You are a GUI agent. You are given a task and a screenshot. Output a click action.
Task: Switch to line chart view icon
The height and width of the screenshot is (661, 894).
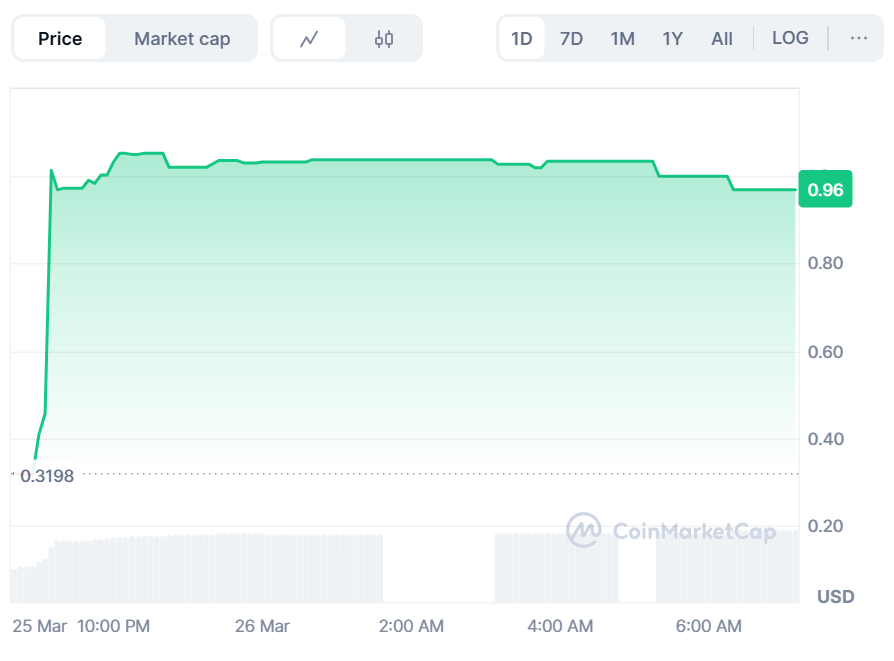pos(309,39)
